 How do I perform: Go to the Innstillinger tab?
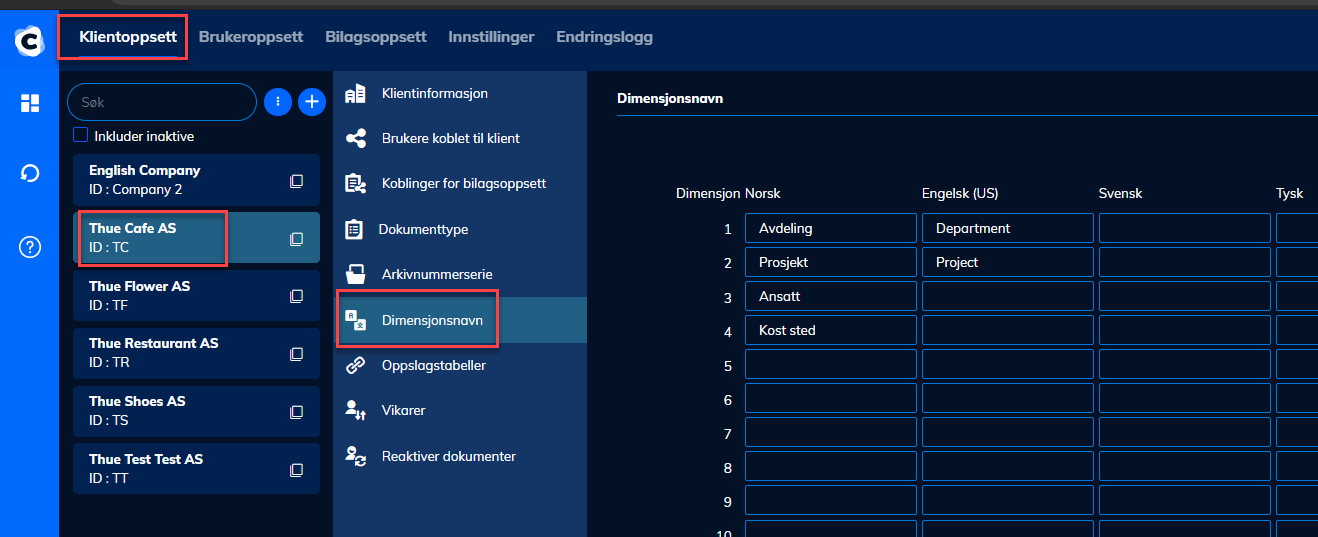point(491,37)
